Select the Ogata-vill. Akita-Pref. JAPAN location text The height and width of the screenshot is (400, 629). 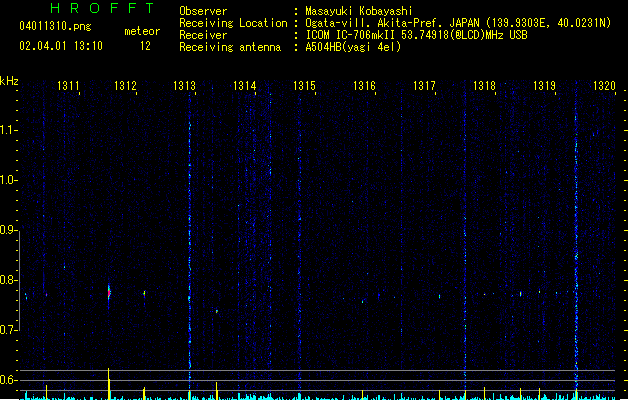pyautogui.click(x=458, y=23)
